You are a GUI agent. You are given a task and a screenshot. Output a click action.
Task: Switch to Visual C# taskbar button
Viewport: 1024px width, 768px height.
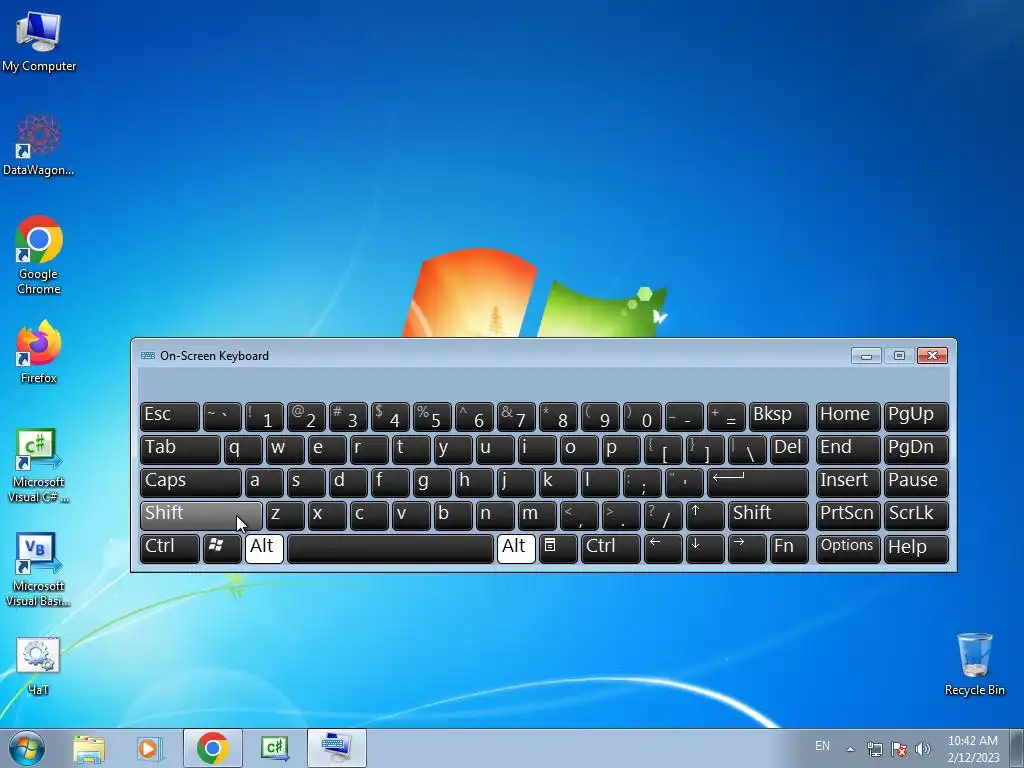point(274,748)
